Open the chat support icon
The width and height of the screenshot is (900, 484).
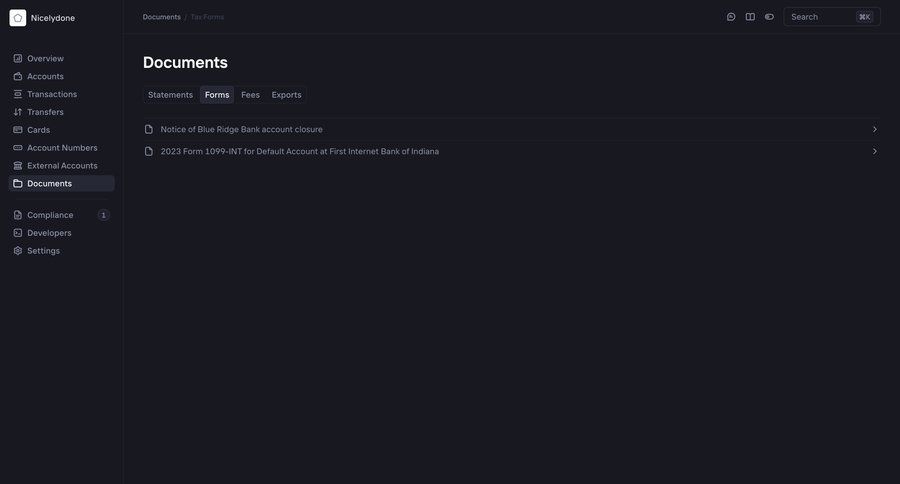tap(731, 17)
